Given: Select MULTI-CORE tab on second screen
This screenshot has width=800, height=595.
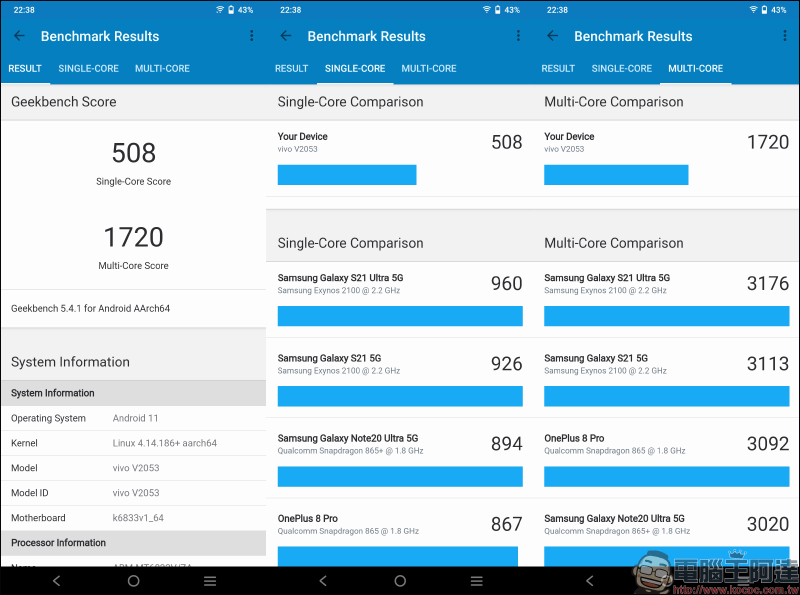Looking at the screenshot, I should [x=429, y=68].
